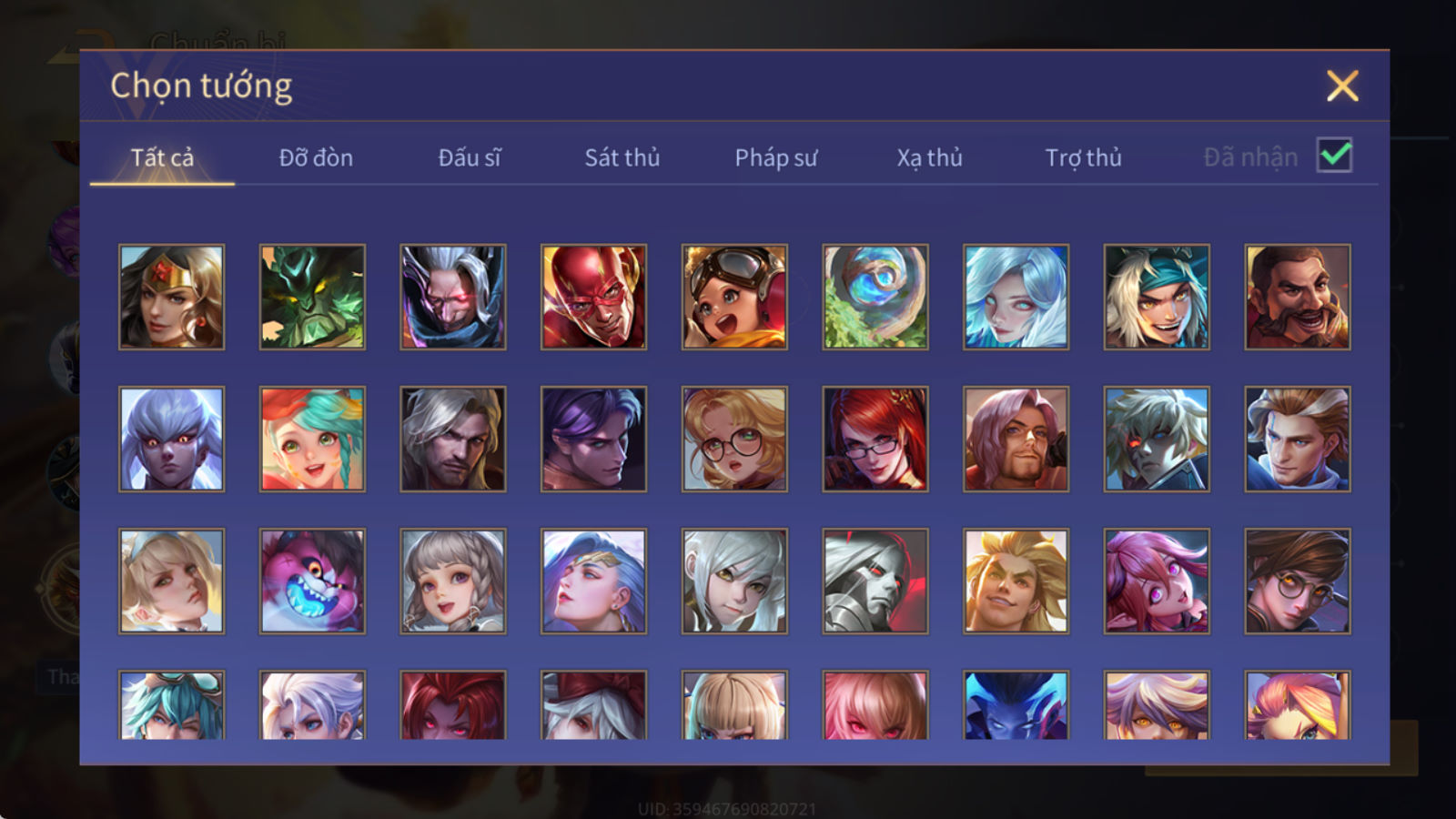The image size is (1456, 819).
Task: Select the blue-haired pale woman hero
Action: coord(1016,297)
